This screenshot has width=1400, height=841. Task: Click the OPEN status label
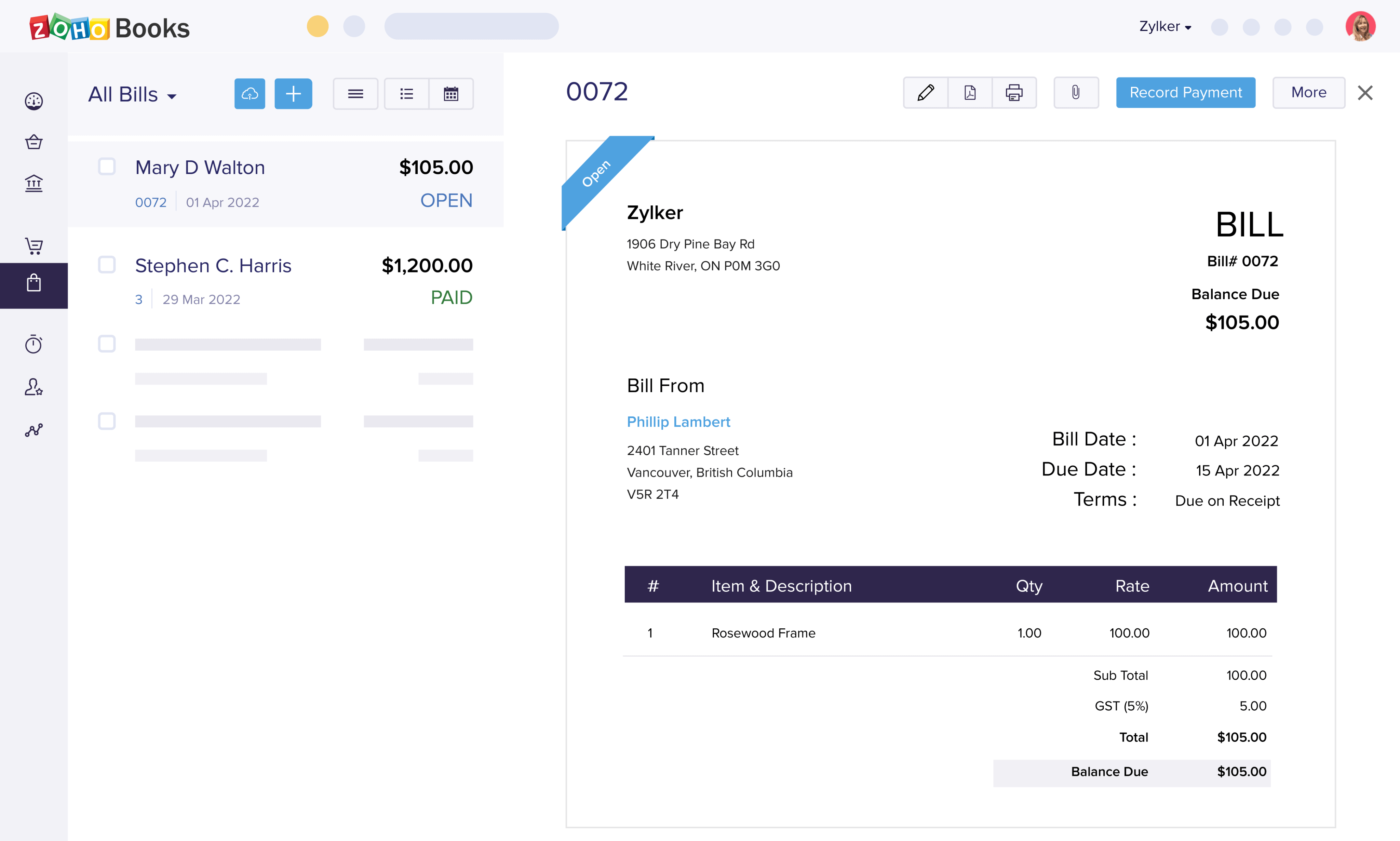446,201
